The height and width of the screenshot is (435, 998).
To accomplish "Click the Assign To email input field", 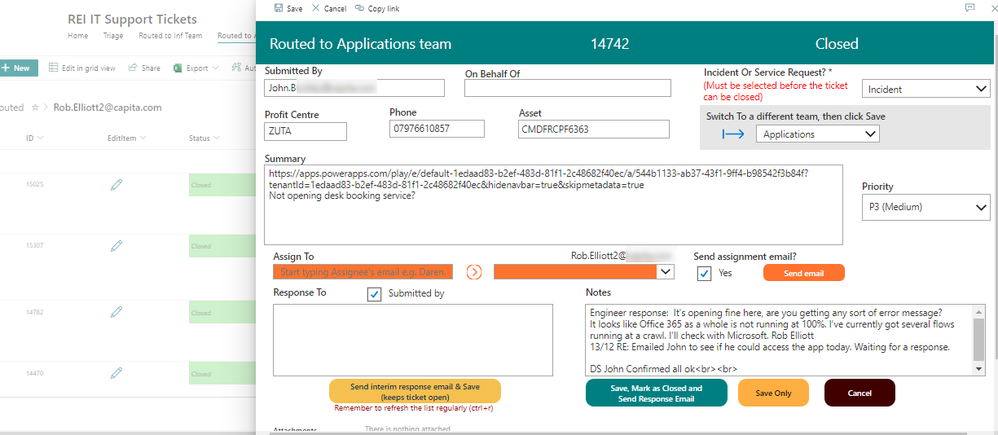I will coord(363,272).
